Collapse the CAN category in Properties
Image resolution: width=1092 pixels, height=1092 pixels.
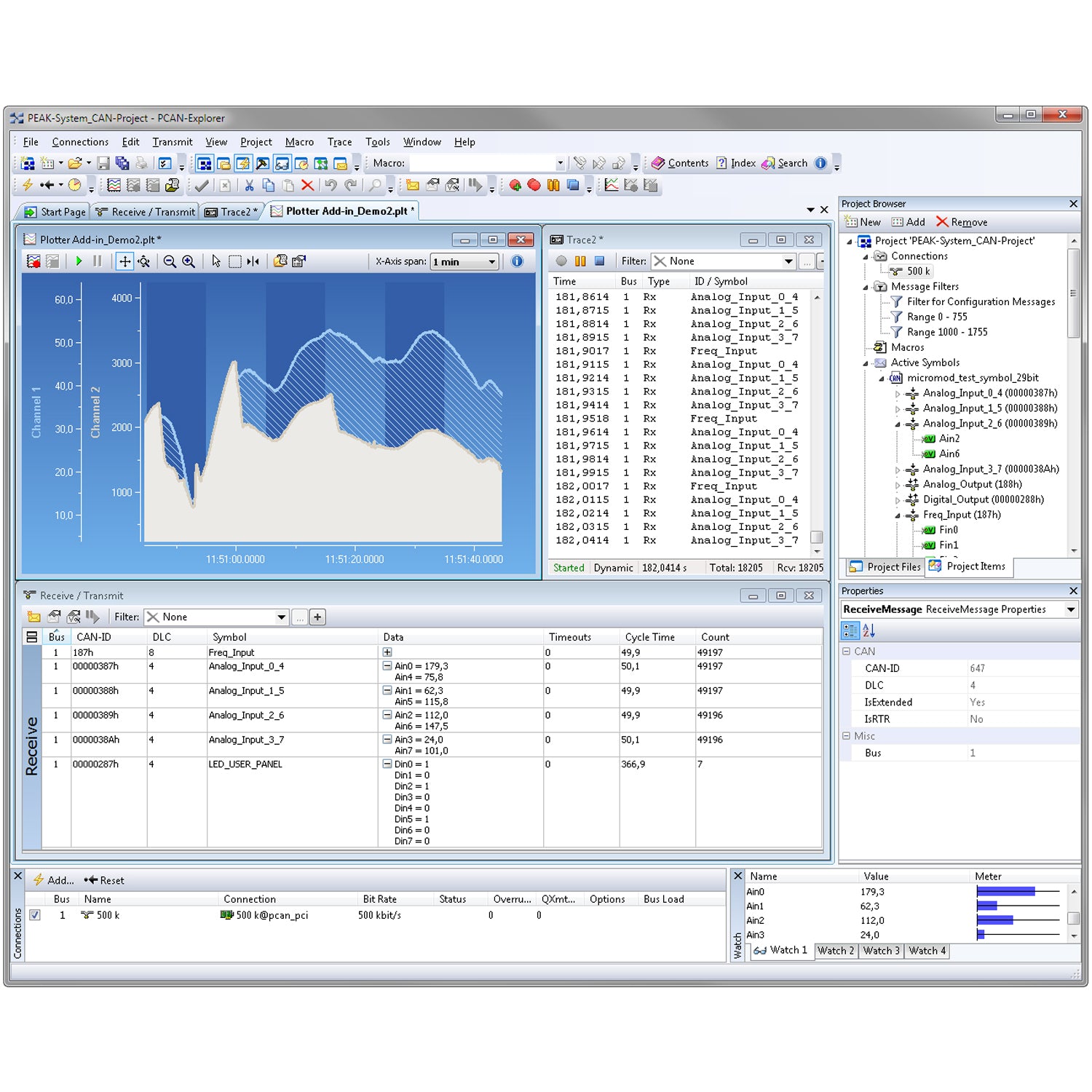pyautogui.click(x=846, y=652)
